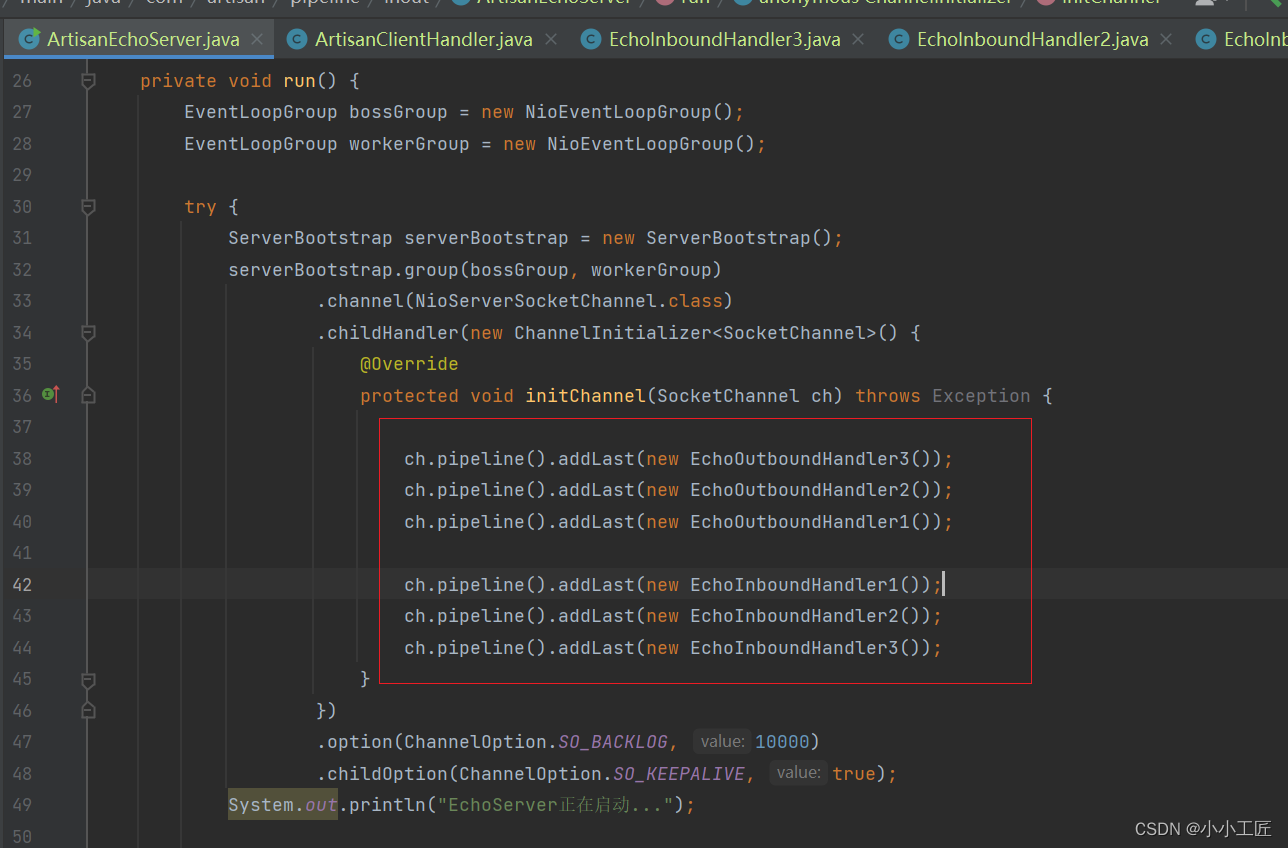Viewport: 1288px width, 848px height.
Task: Click the 10000 value on line 47
Action: click(x=782, y=742)
